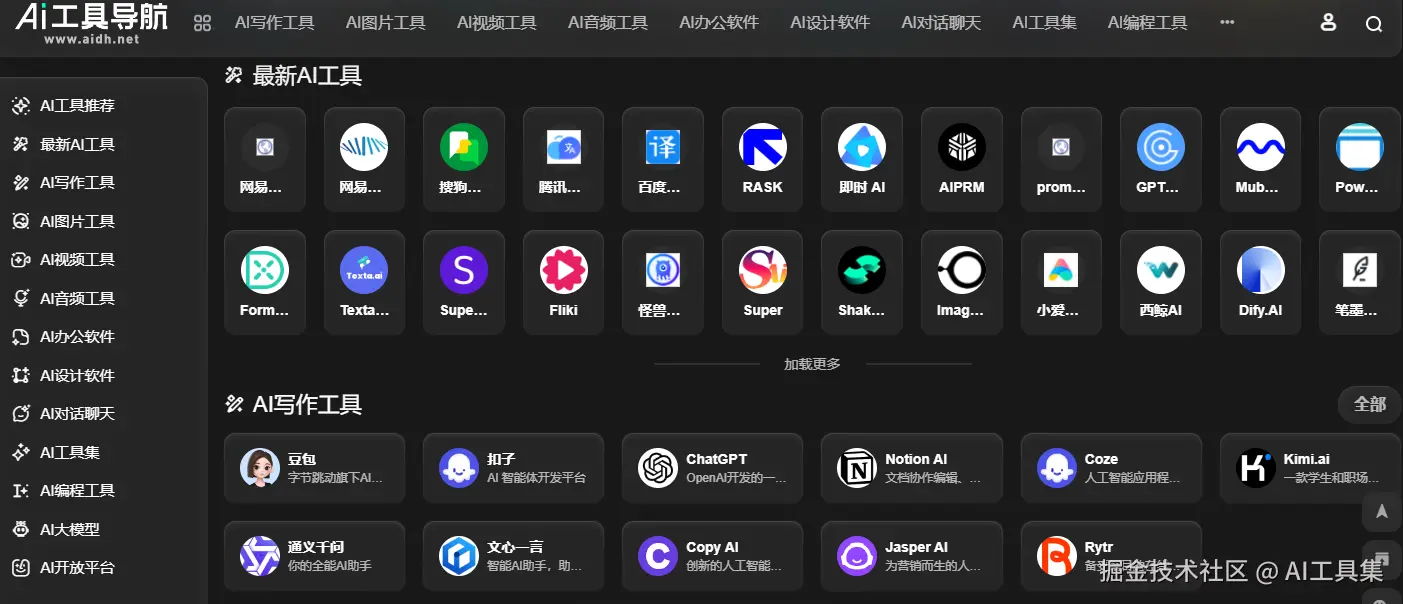This screenshot has width=1403, height=604.
Task: Open the Fliki tool card
Action: [564, 282]
